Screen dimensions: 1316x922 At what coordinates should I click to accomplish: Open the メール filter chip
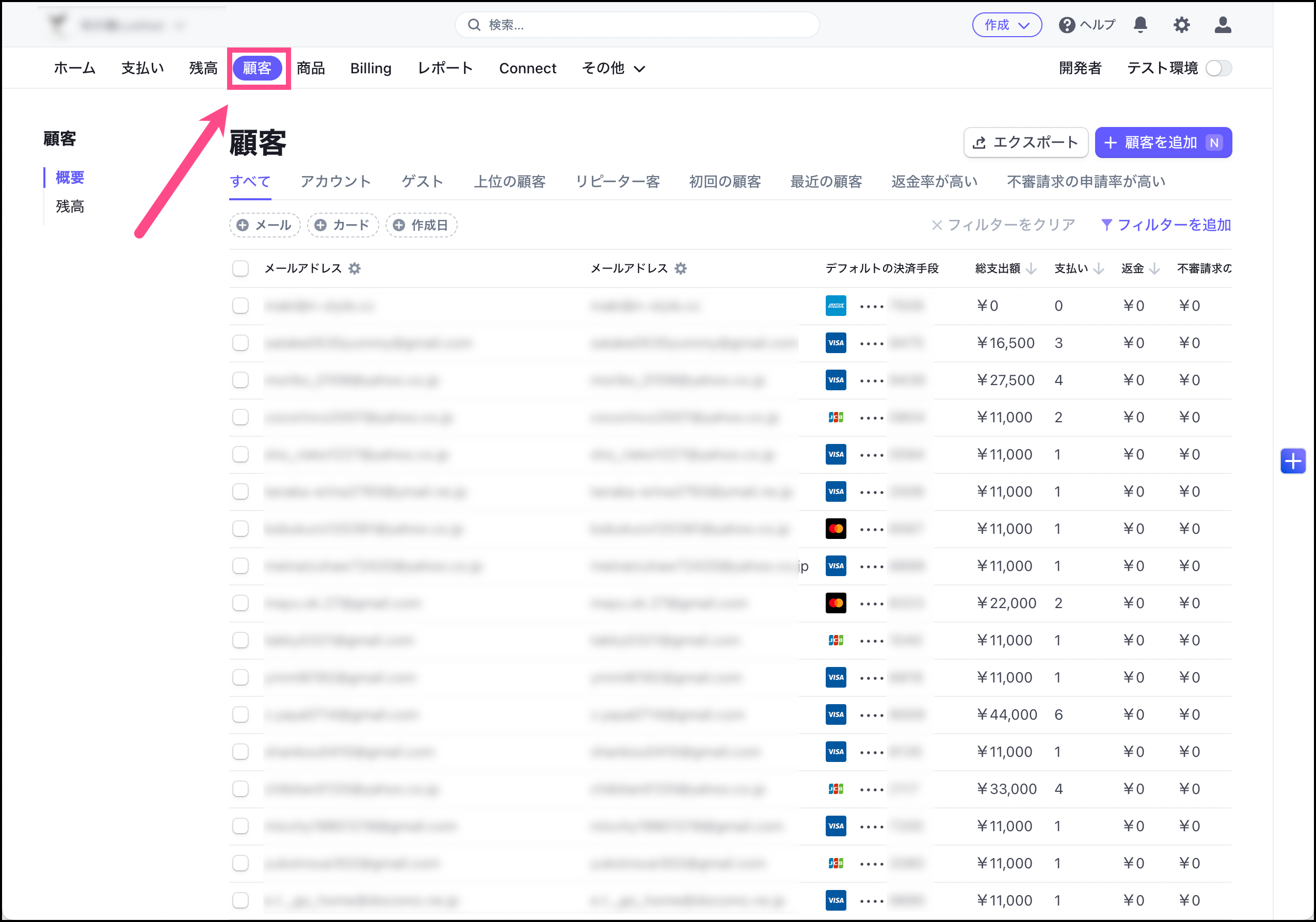click(265, 226)
